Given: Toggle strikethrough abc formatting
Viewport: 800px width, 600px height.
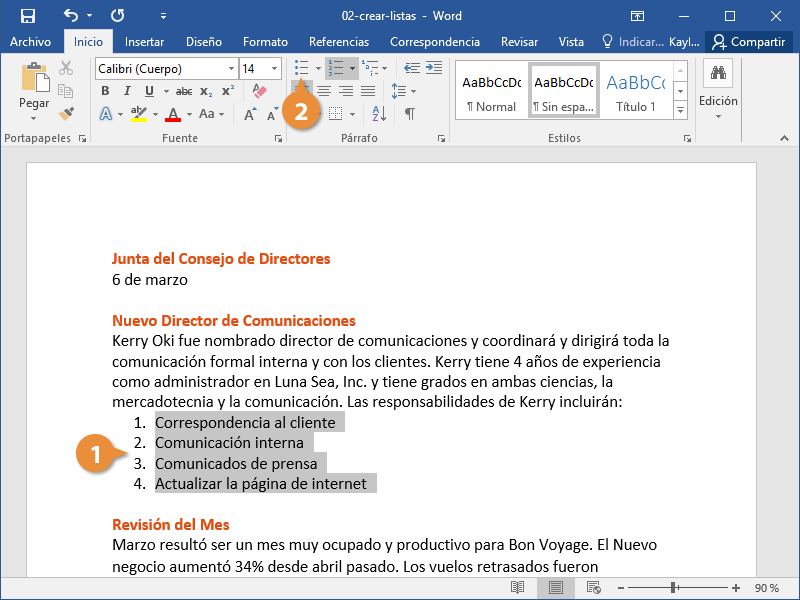Looking at the screenshot, I should pyautogui.click(x=184, y=91).
